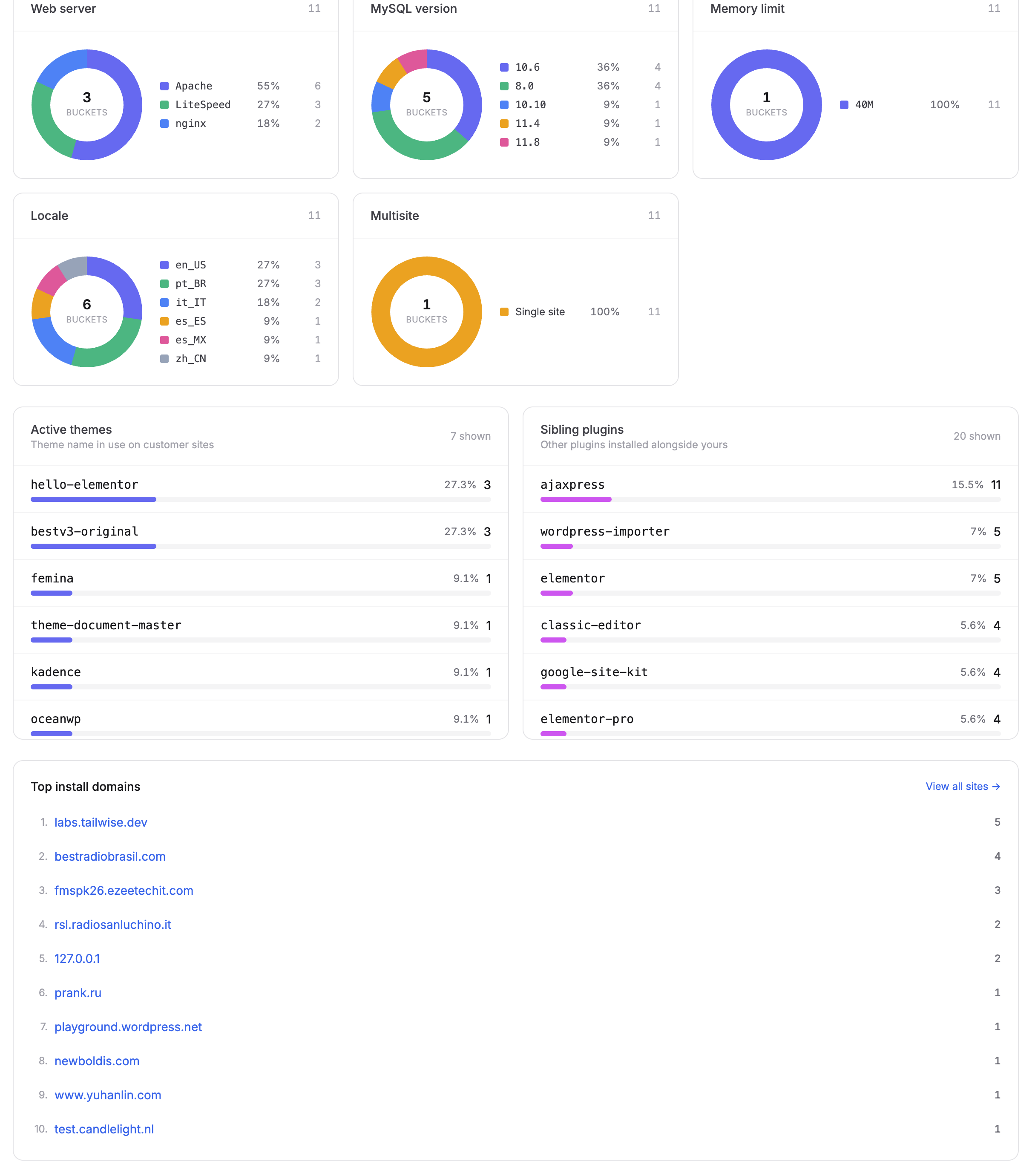The image size is (1035, 1176).
Task: Visit the newboldis.com domain
Action: click(x=97, y=1061)
